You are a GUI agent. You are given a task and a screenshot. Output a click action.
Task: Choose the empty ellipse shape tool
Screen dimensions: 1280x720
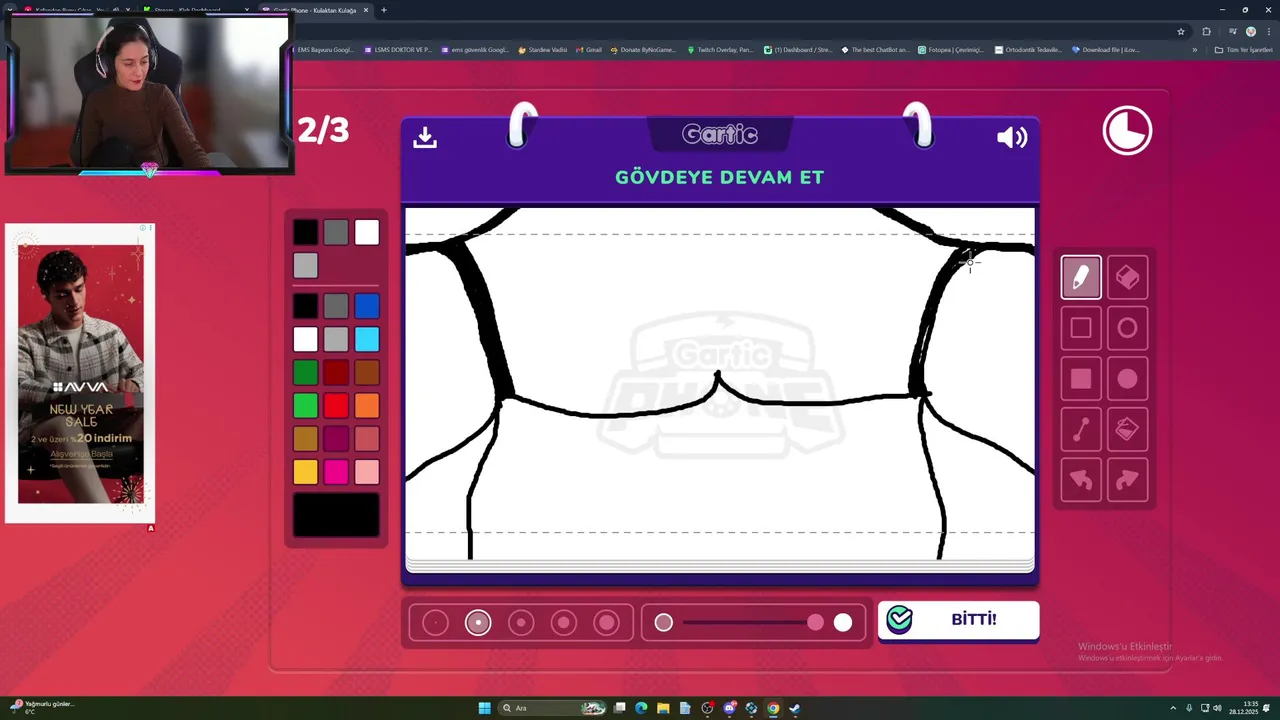tap(1127, 328)
